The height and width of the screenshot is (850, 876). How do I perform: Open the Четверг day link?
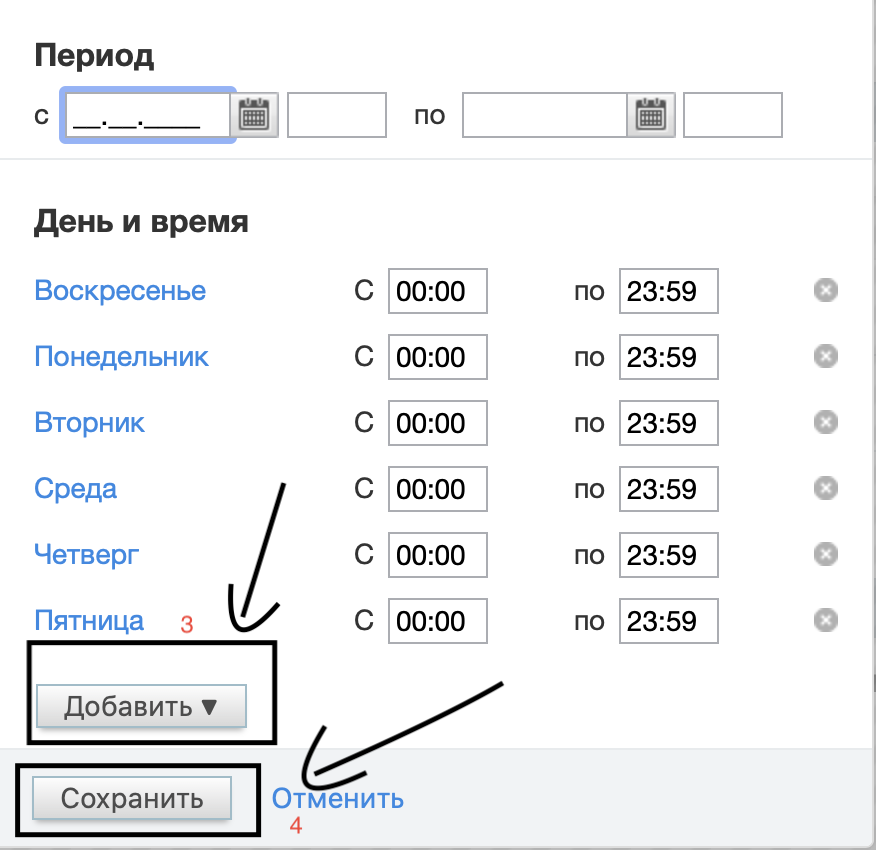coord(87,555)
